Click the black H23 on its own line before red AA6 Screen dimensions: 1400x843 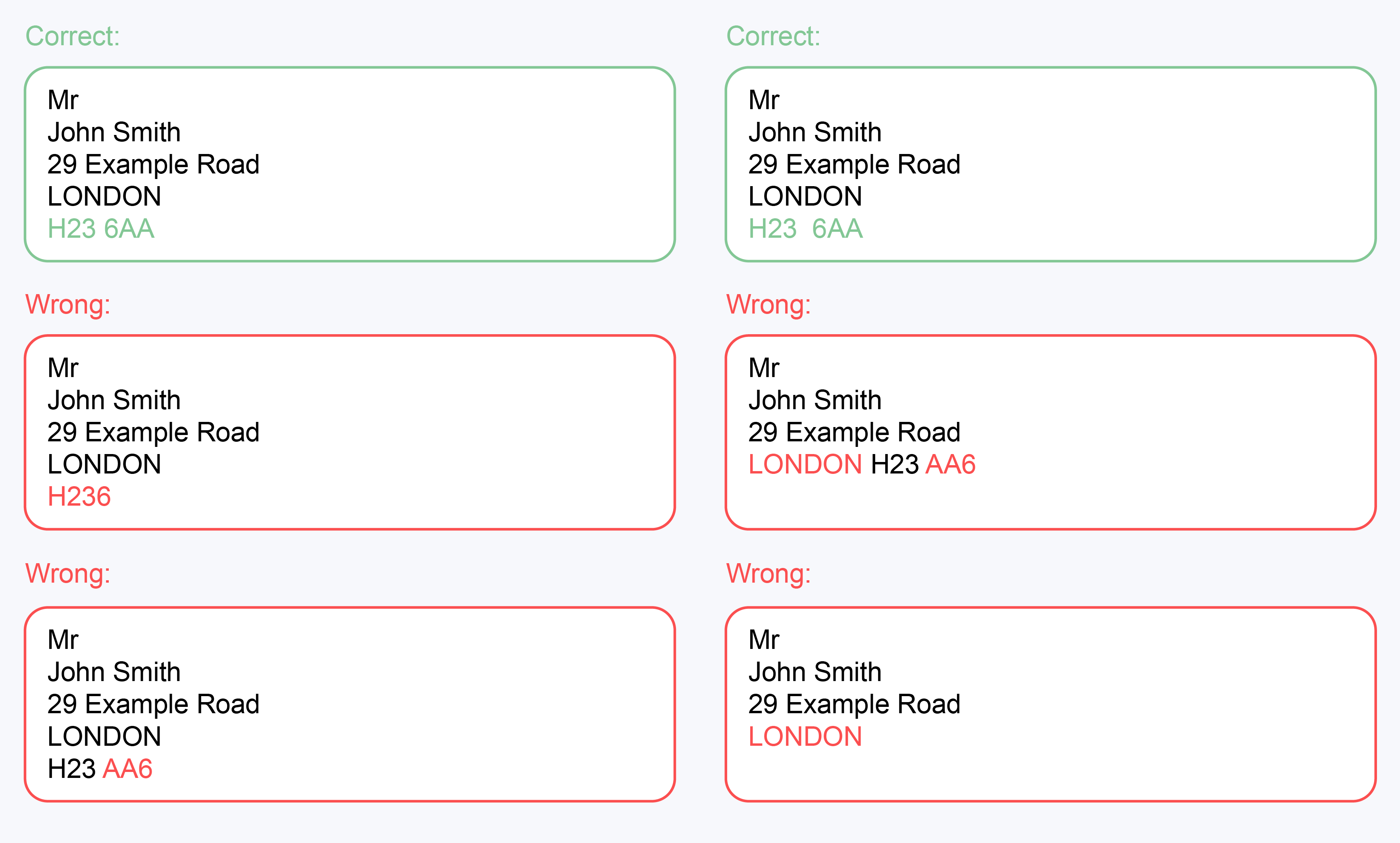pyautogui.click(x=71, y=769)
